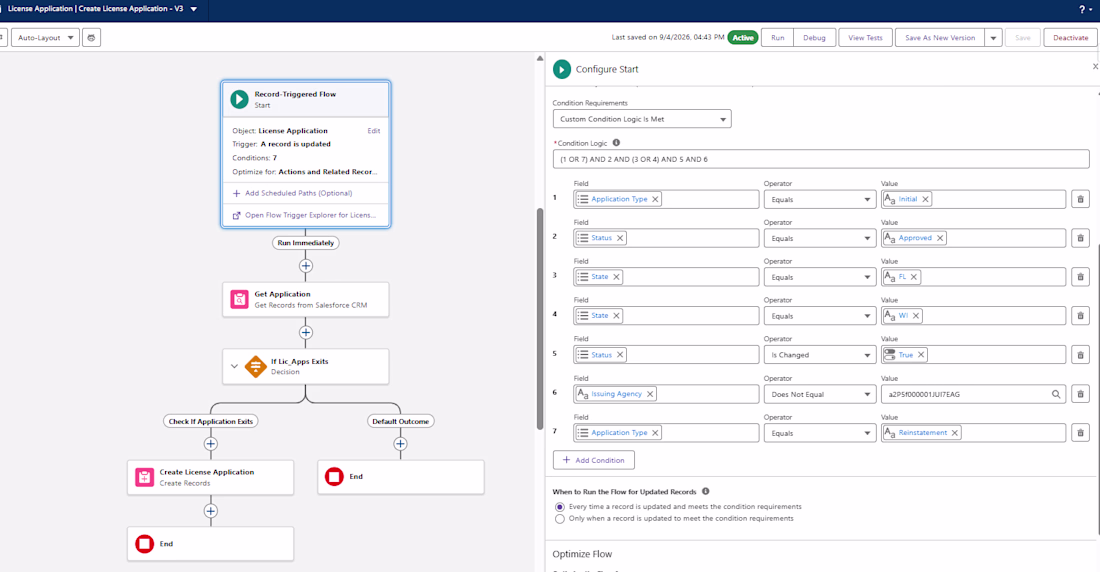Image resolution: width=1100 pixels, height=572 pixels.
Task: Delete condition 1 Application Type Equals Initial
Action: (x=1080, y=199)
